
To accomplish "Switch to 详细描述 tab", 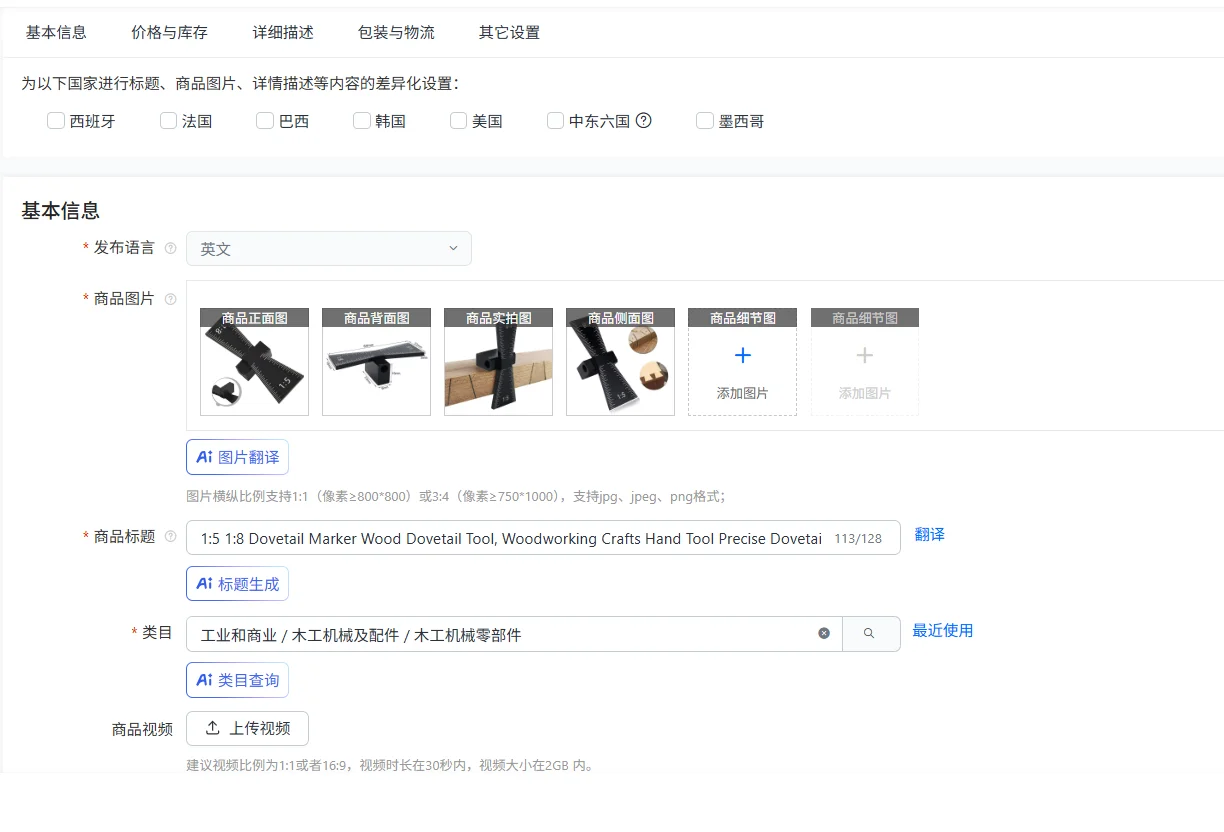I will pyautogui.click(x=283, y=32).
